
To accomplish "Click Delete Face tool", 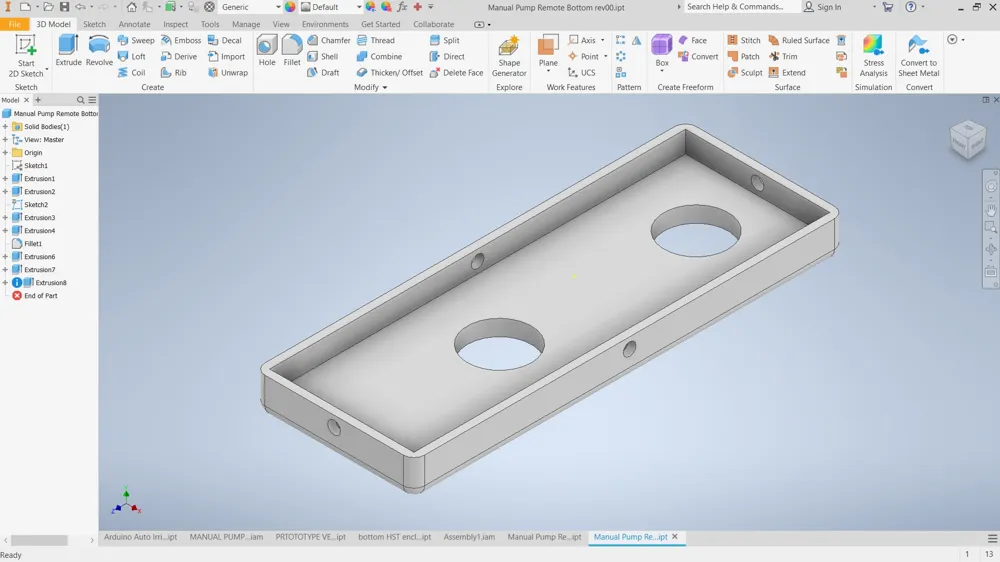I will coord(456,73).
